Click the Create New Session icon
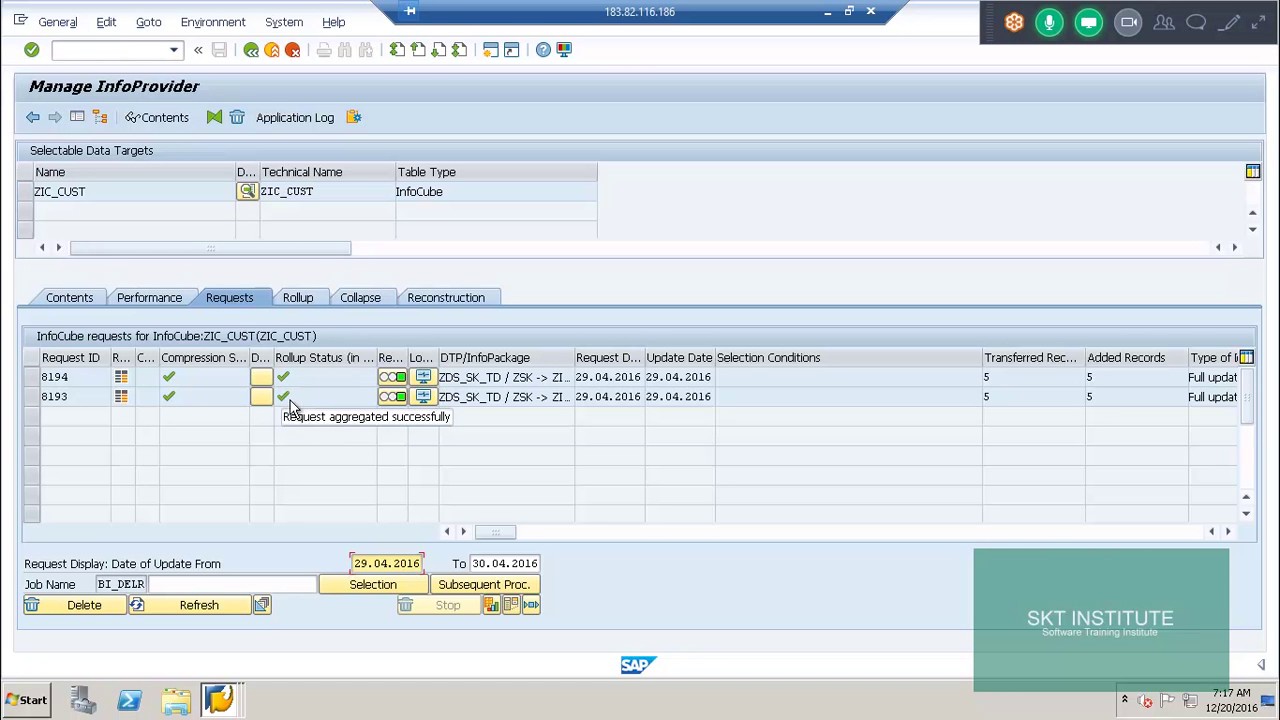1280x720 pixels. point(491,50)
